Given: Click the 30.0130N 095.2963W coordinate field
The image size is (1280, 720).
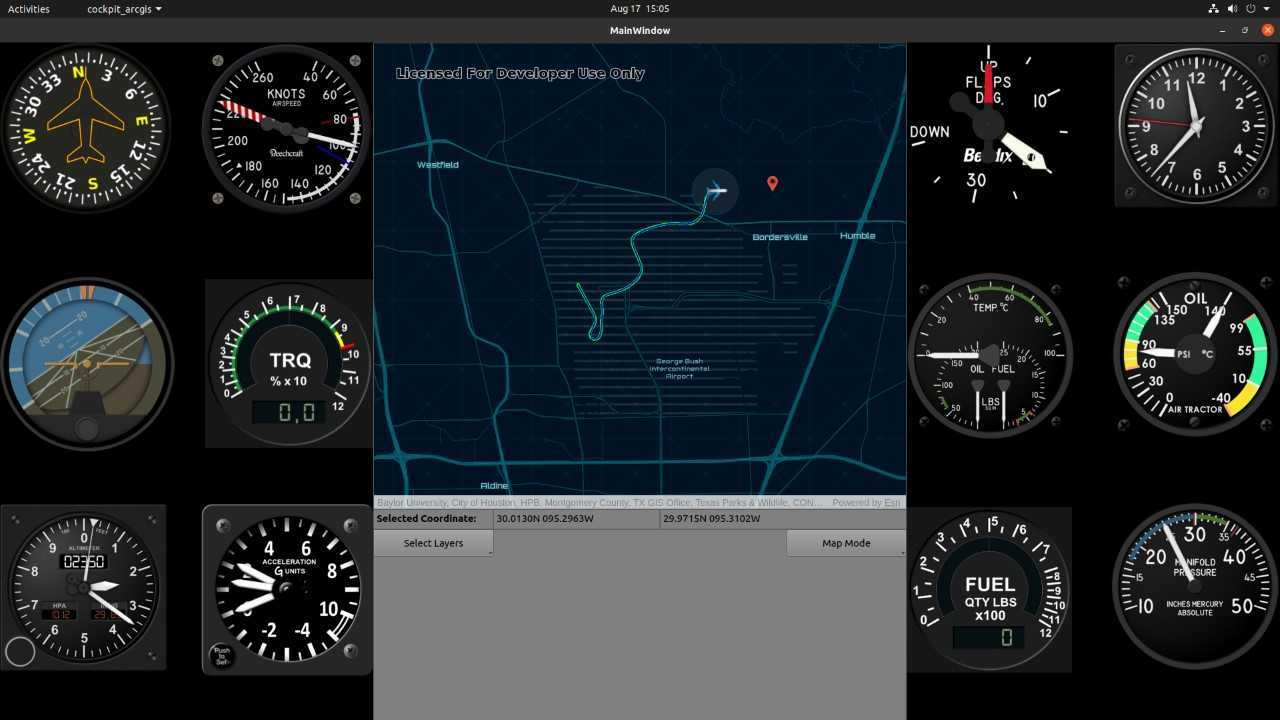Looking at the screenshot, I should (x=576, y=519).
